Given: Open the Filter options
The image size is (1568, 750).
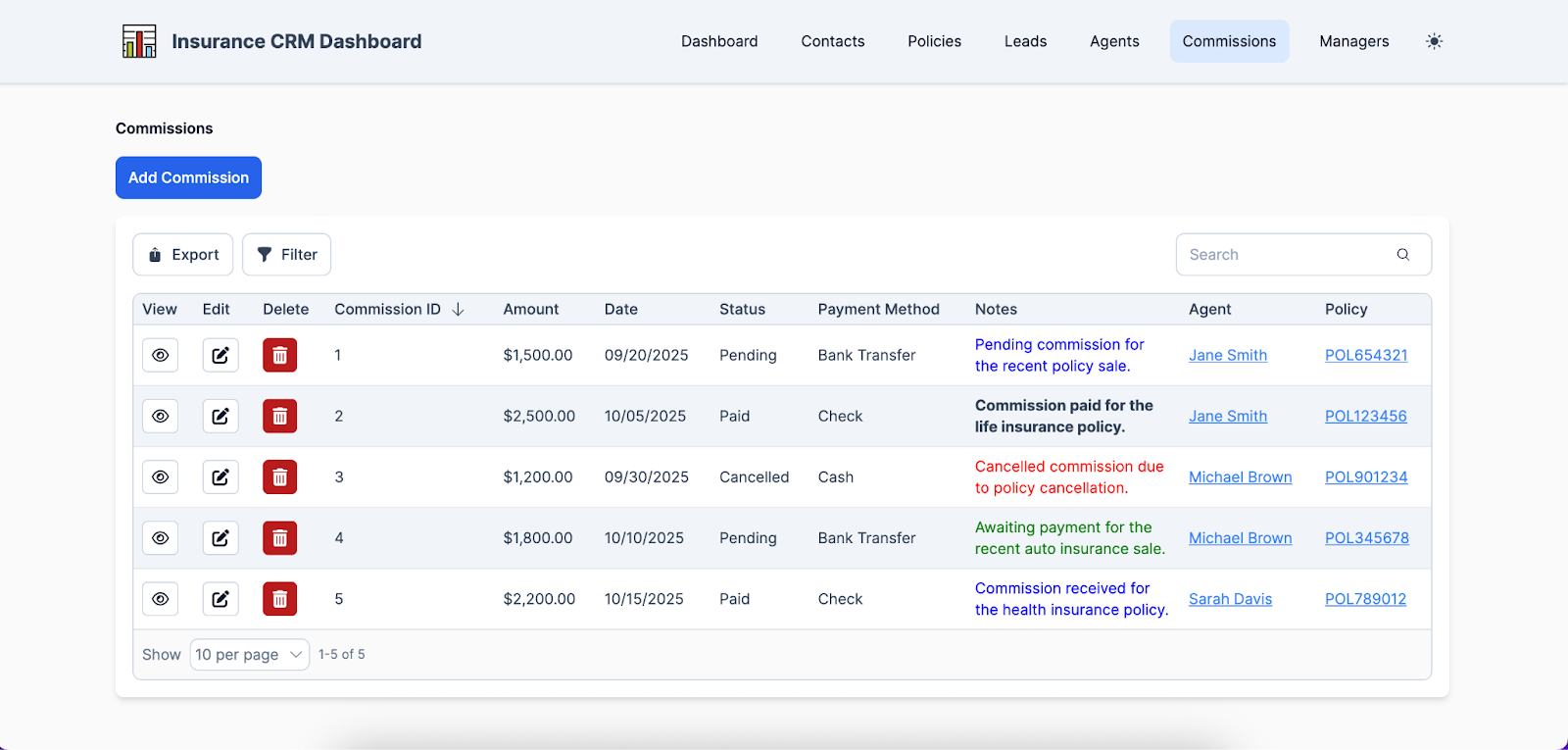Looking at the screenshot, I should tap(286, 255).
